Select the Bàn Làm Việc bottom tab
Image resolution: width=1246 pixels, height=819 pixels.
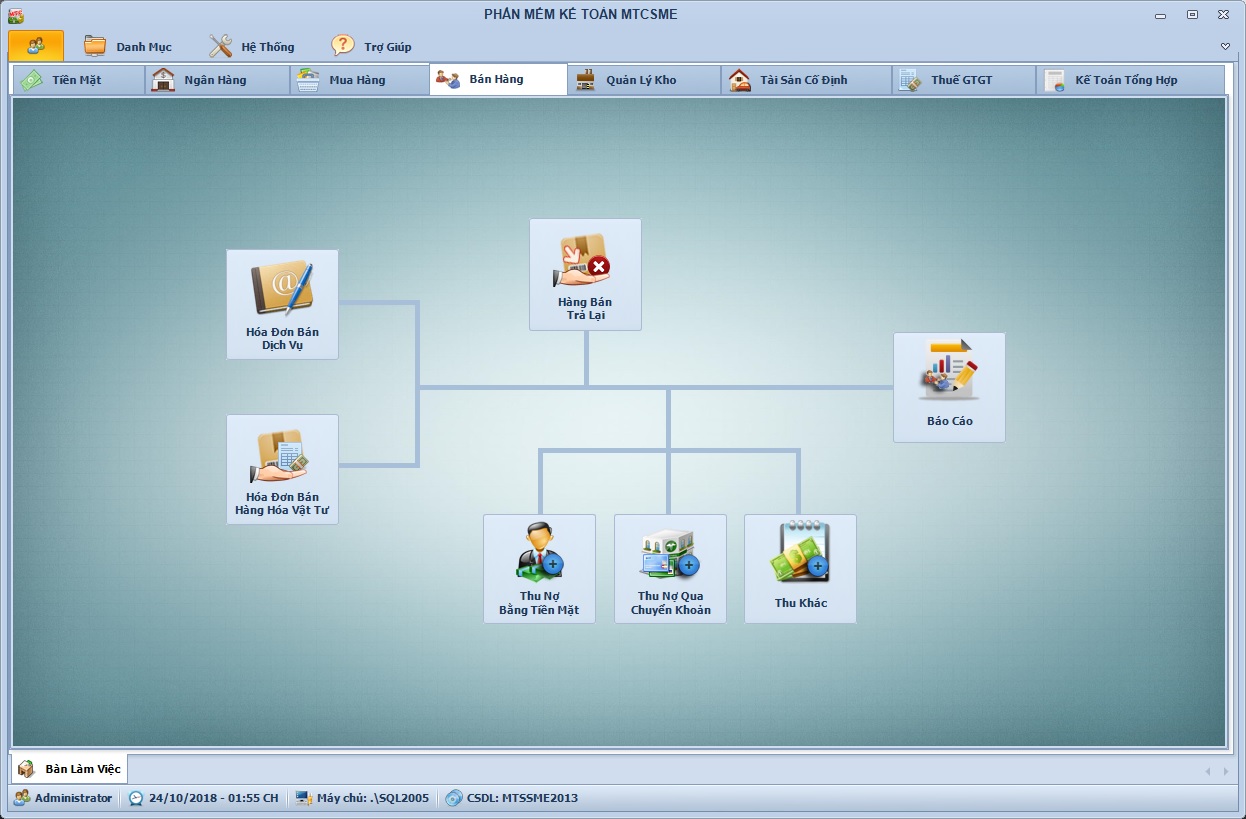[x=70, y=769]
